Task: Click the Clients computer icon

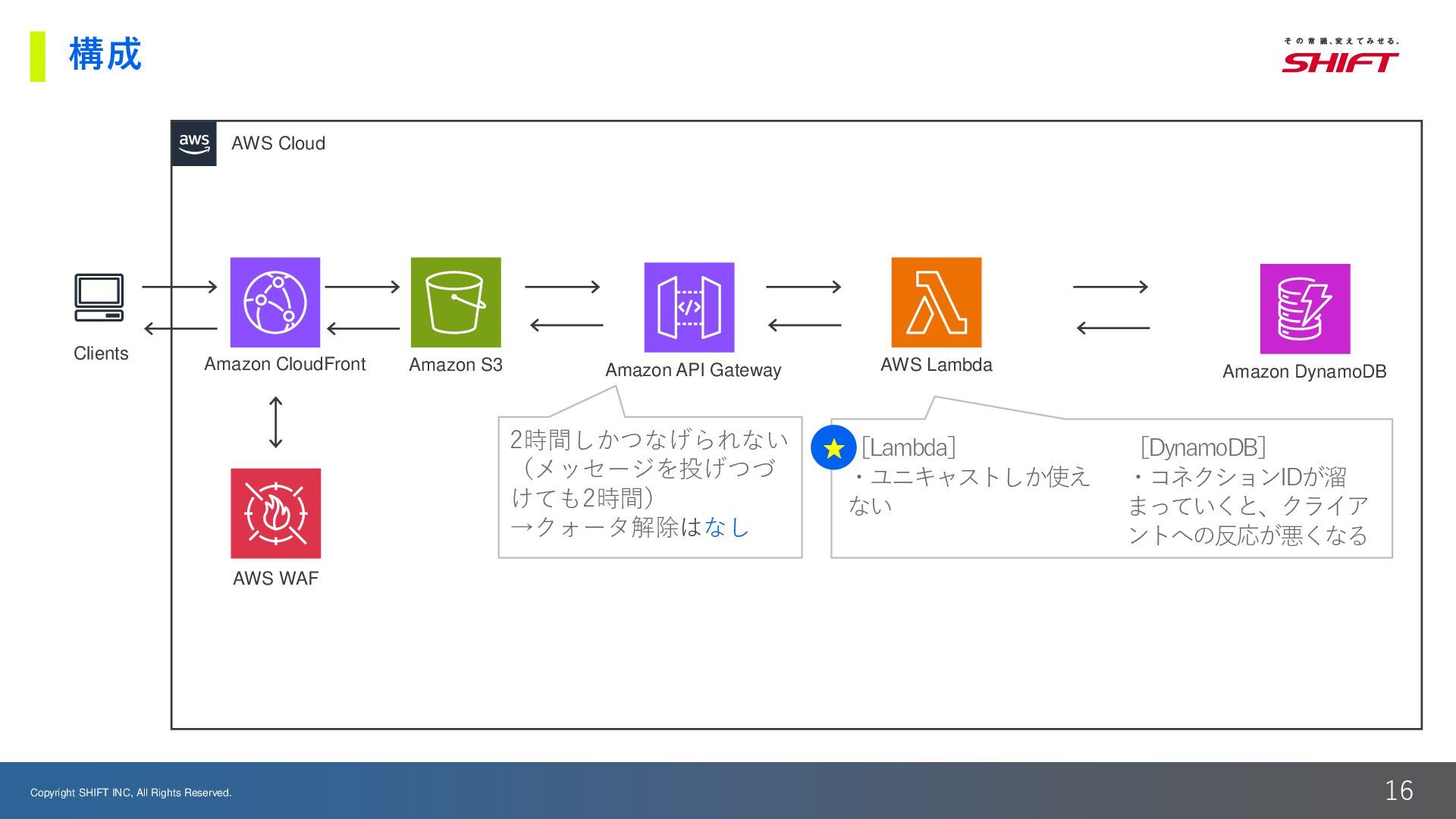Action: tap(99, 297)
